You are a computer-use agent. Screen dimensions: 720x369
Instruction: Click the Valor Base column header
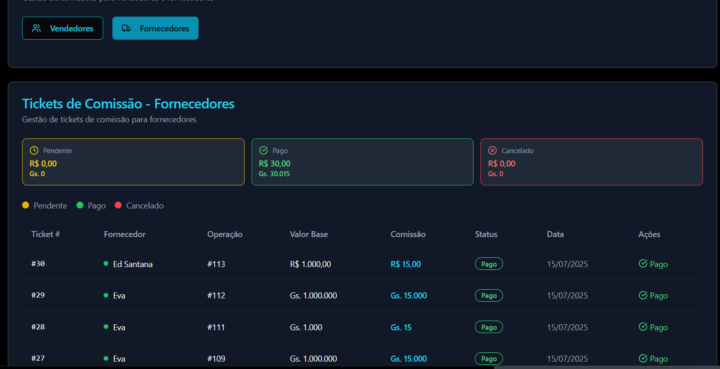pos(309,234)
